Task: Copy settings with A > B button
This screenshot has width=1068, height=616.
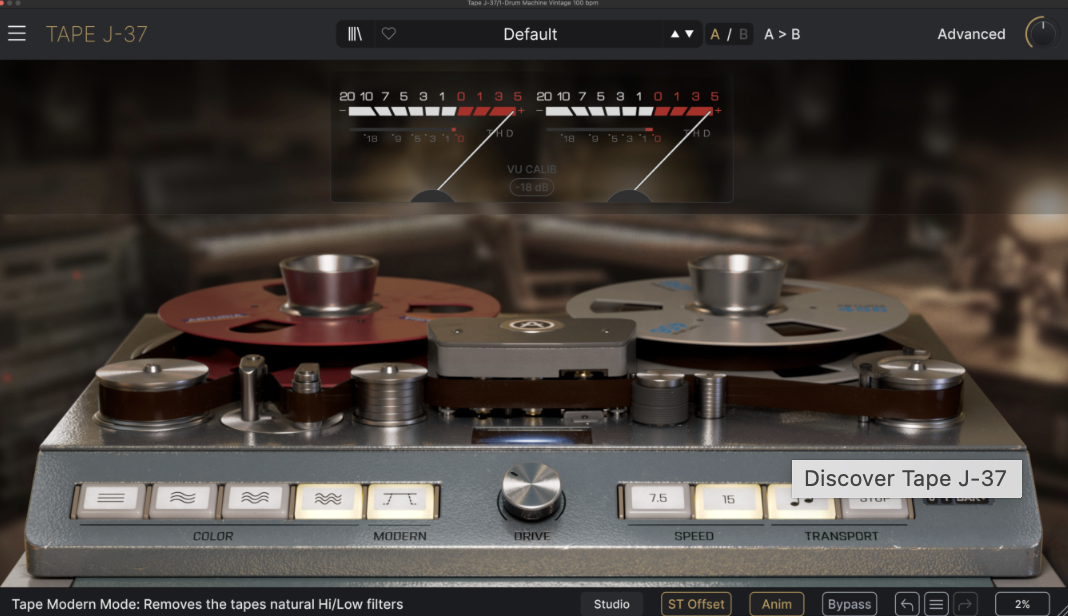Action: click(x=782, y=34)
